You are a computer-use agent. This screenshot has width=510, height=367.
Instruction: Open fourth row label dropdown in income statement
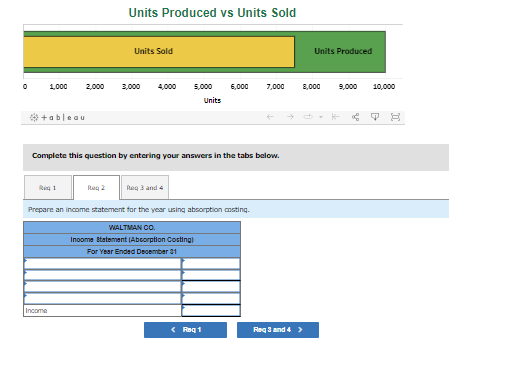click(x=102, y=298)
